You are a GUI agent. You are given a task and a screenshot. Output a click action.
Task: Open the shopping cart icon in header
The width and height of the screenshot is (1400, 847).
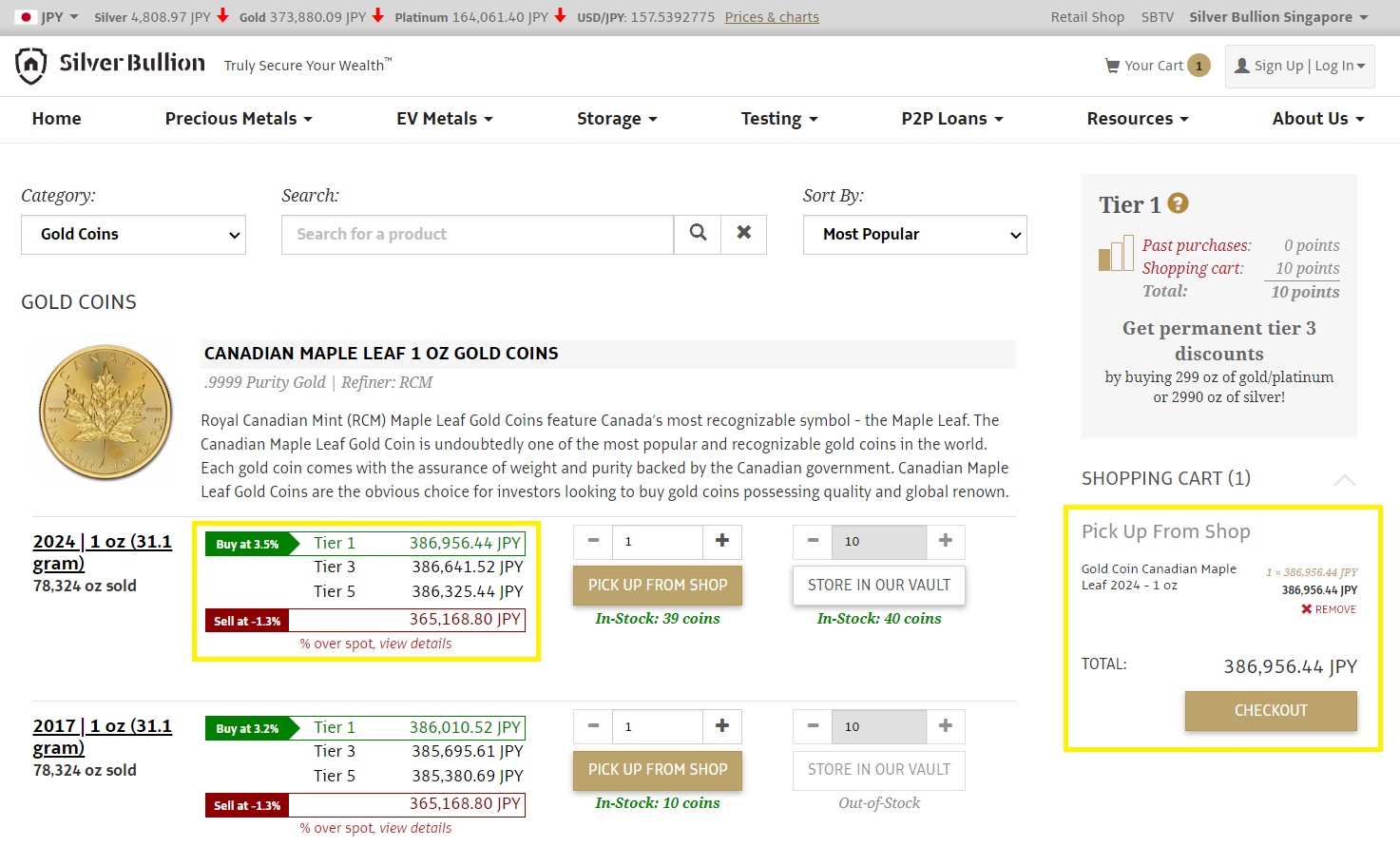coord(1112,66)
